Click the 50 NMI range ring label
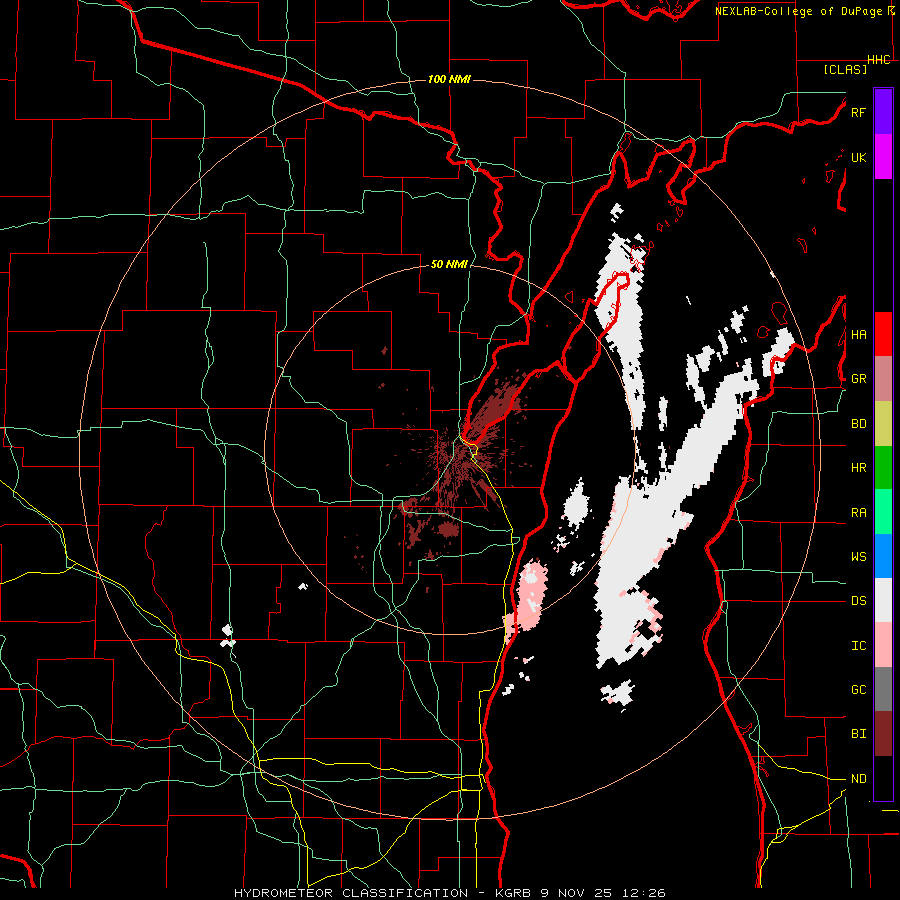900x900 pixels. click(x=449, y=264)
